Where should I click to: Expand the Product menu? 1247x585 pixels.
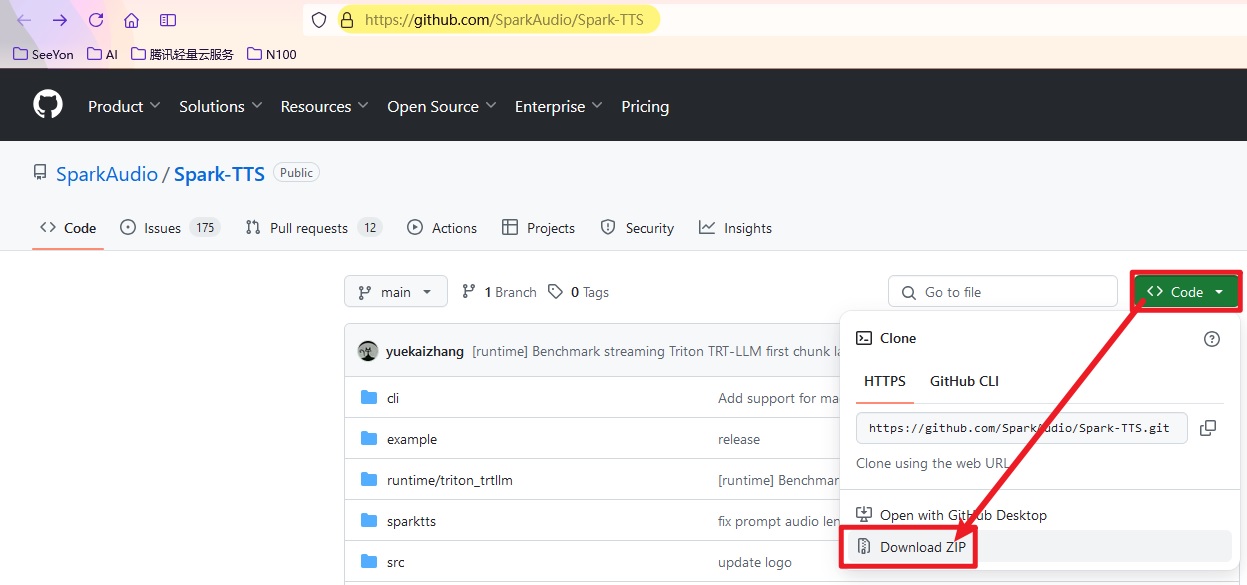pyautogui.click(x=124, y=106)
